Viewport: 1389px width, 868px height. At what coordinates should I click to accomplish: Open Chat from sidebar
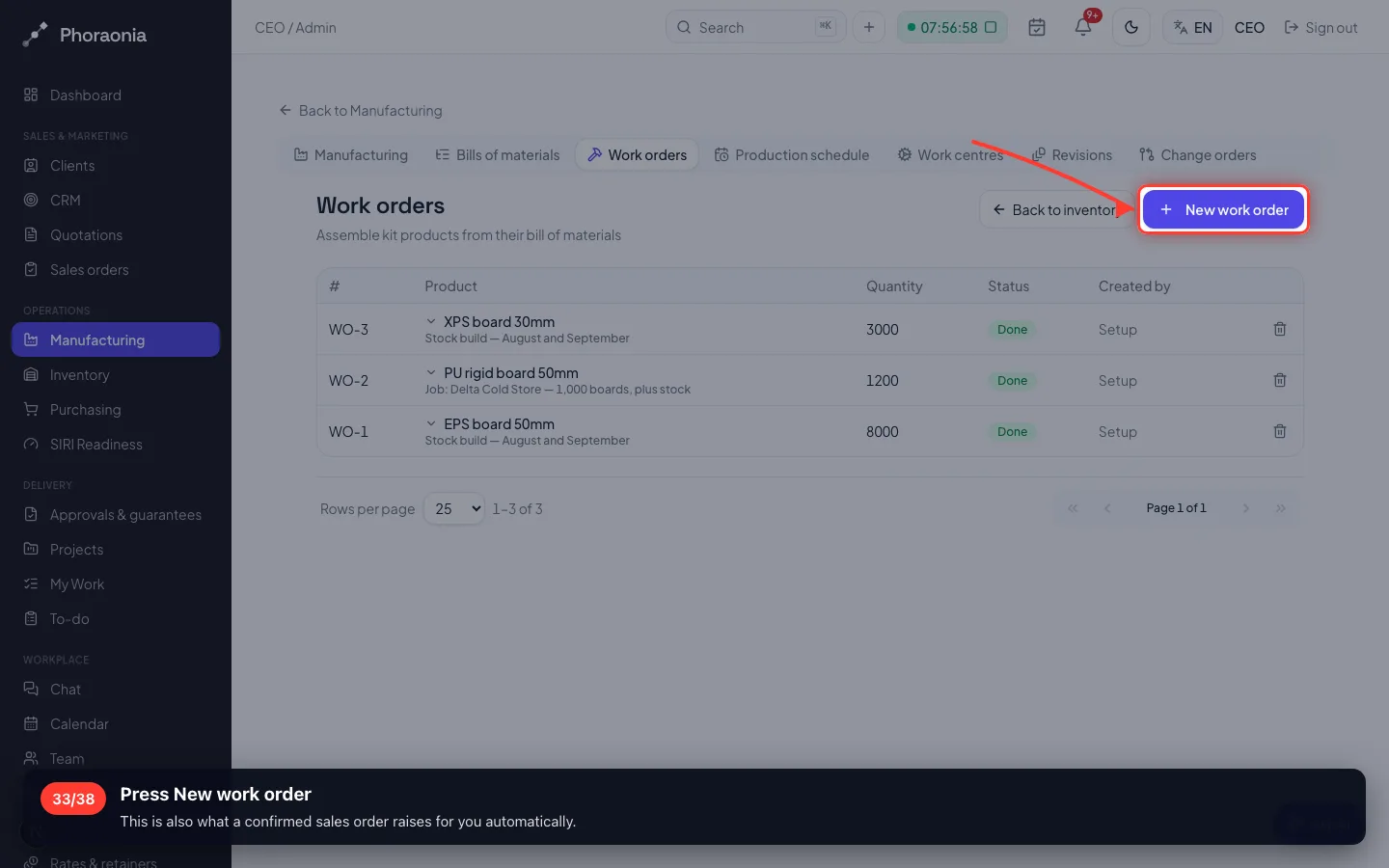[116, 689]
